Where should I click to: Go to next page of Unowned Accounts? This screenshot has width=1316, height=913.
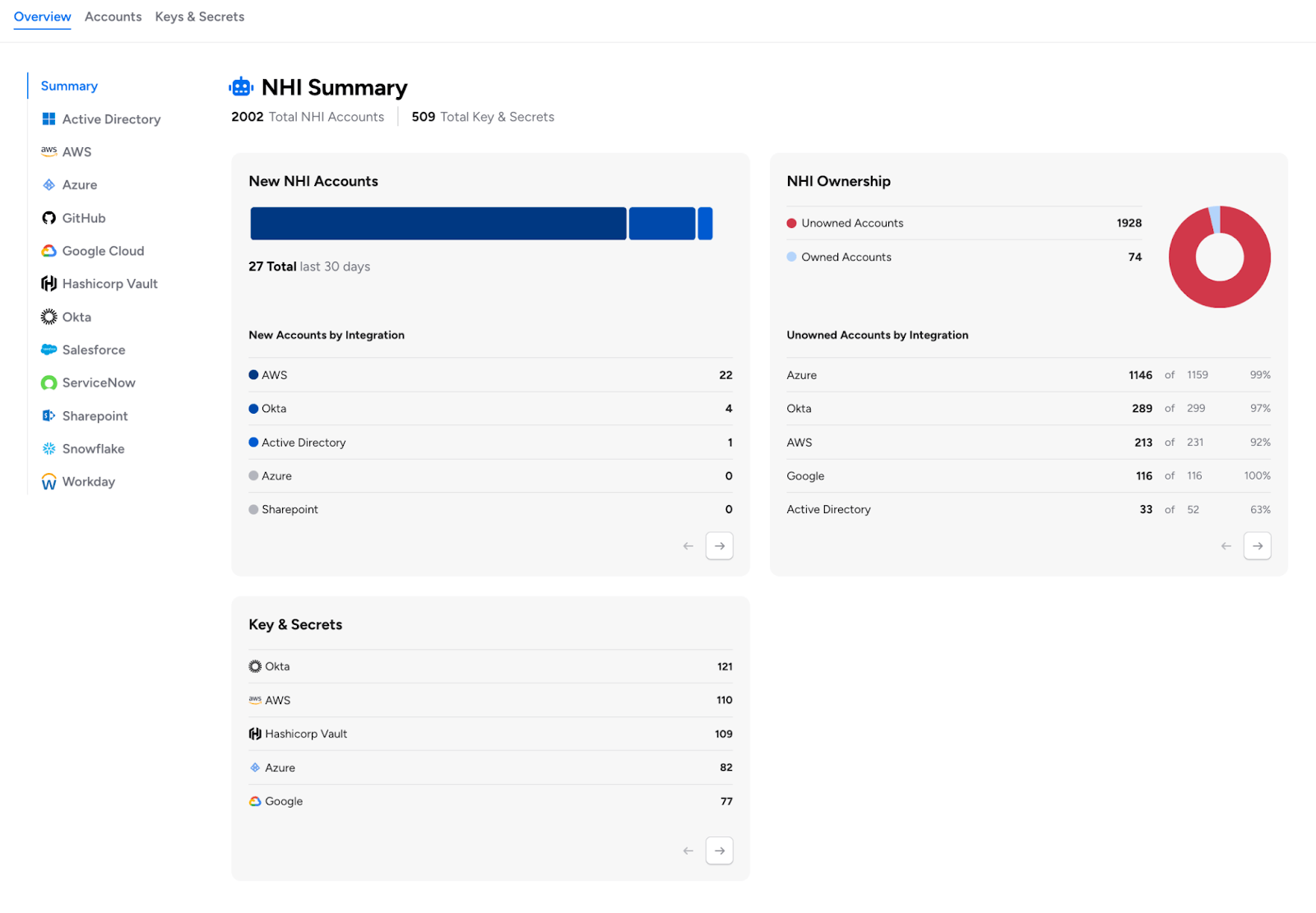click(x=1257, y=546)
